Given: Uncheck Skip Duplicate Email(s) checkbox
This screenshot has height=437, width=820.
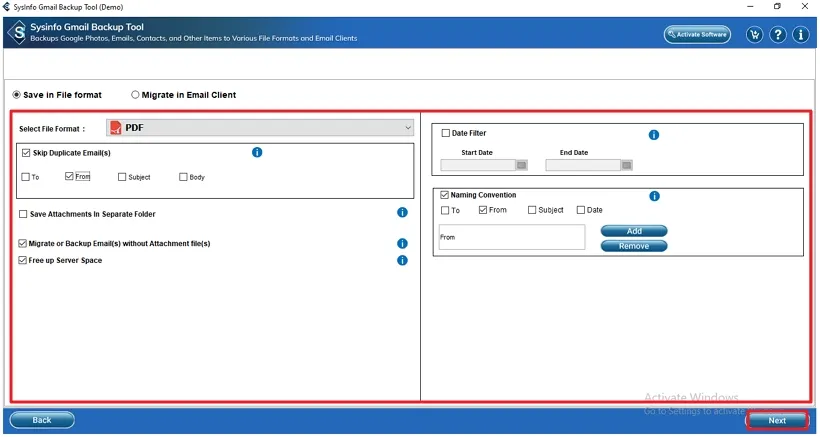Looking at the screenshot, I should coord(26,153).
